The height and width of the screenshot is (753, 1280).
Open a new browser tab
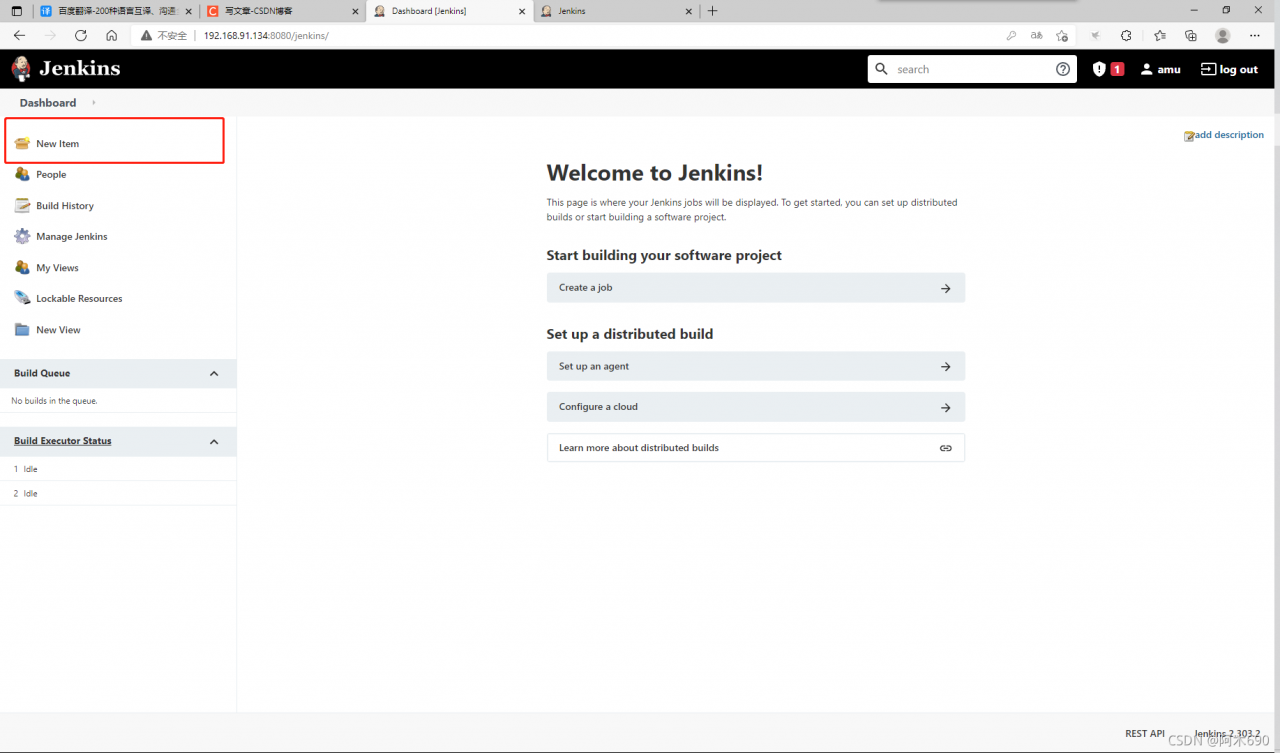pyautogui.click(x=713, y=11)
